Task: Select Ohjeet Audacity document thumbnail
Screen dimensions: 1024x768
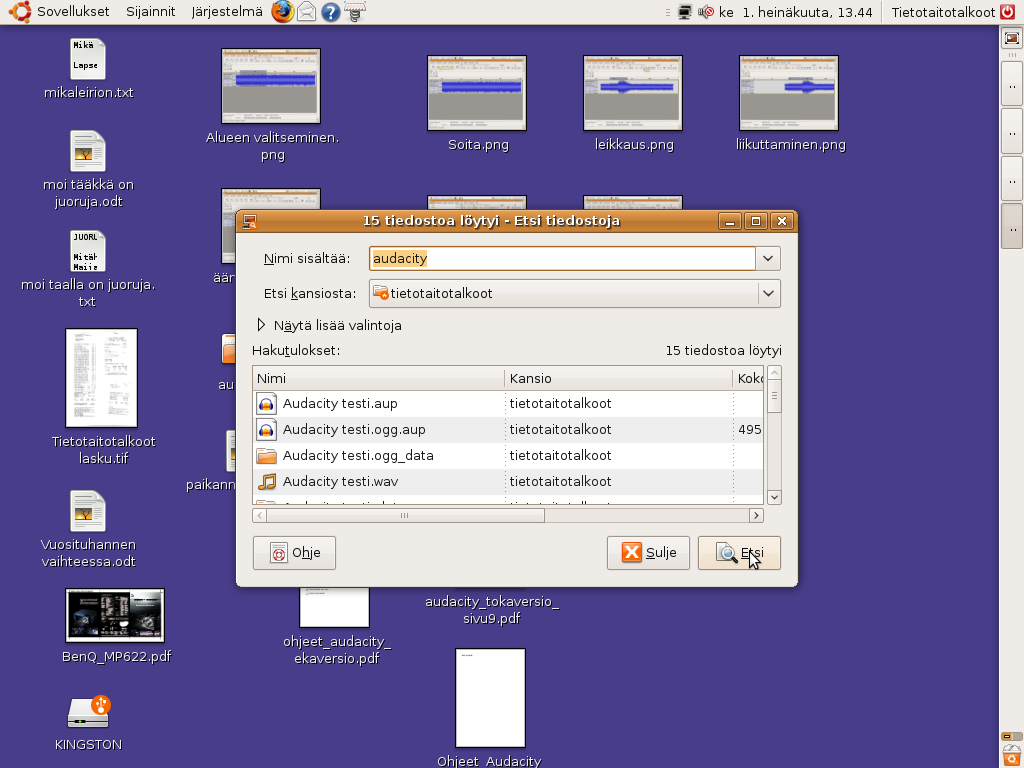Action: tap(490, 697)
